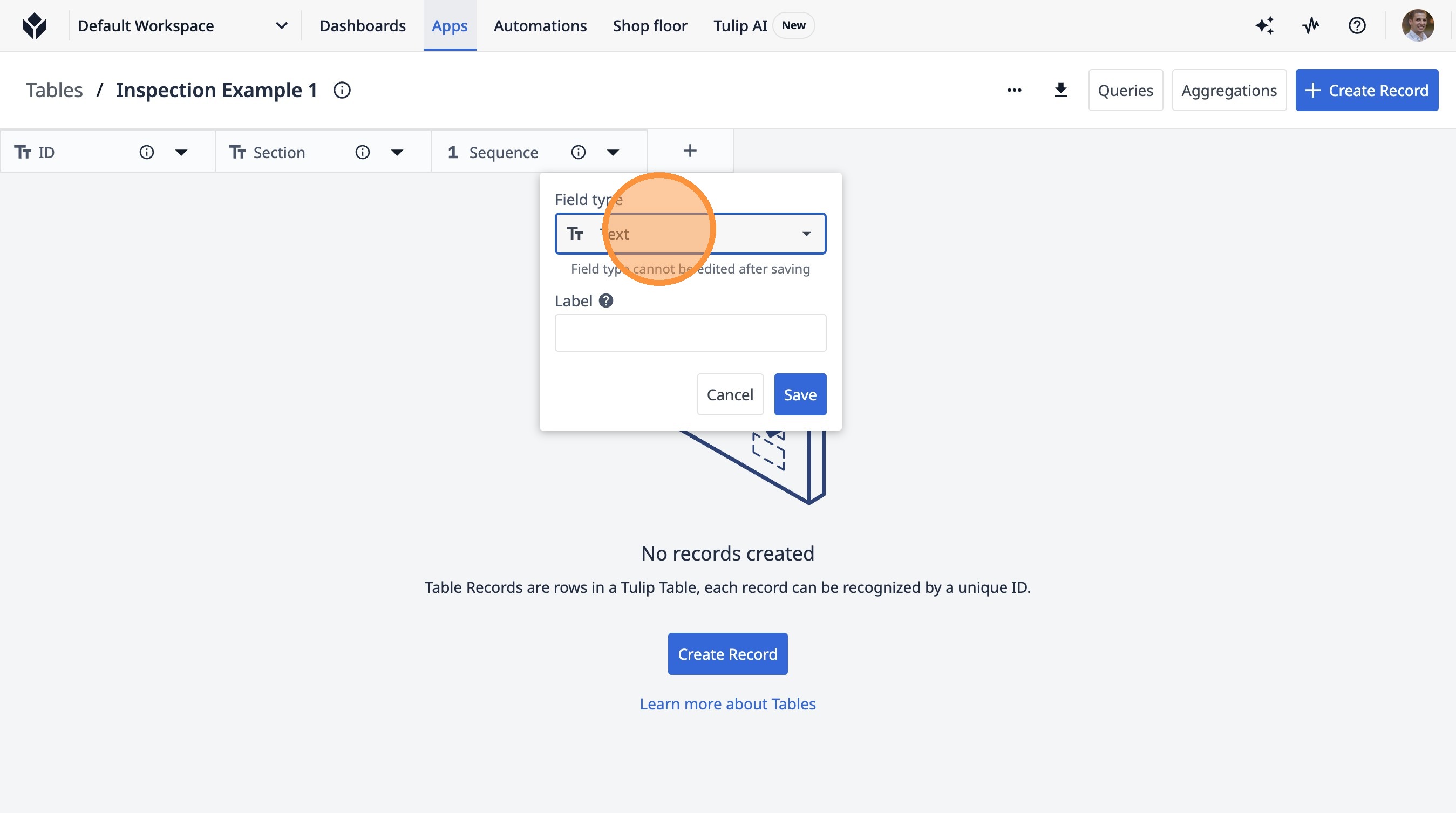Open the three-dot more options menu
Image resolution: width=1456 pixels, height=813 pixels.
(1014, 91)
